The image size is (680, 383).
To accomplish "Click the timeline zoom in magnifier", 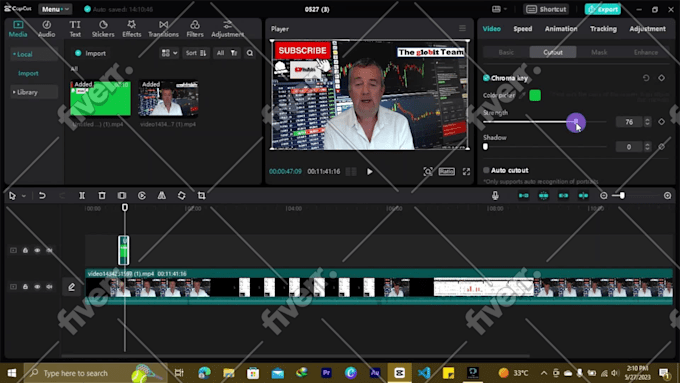I will point(667,196).
